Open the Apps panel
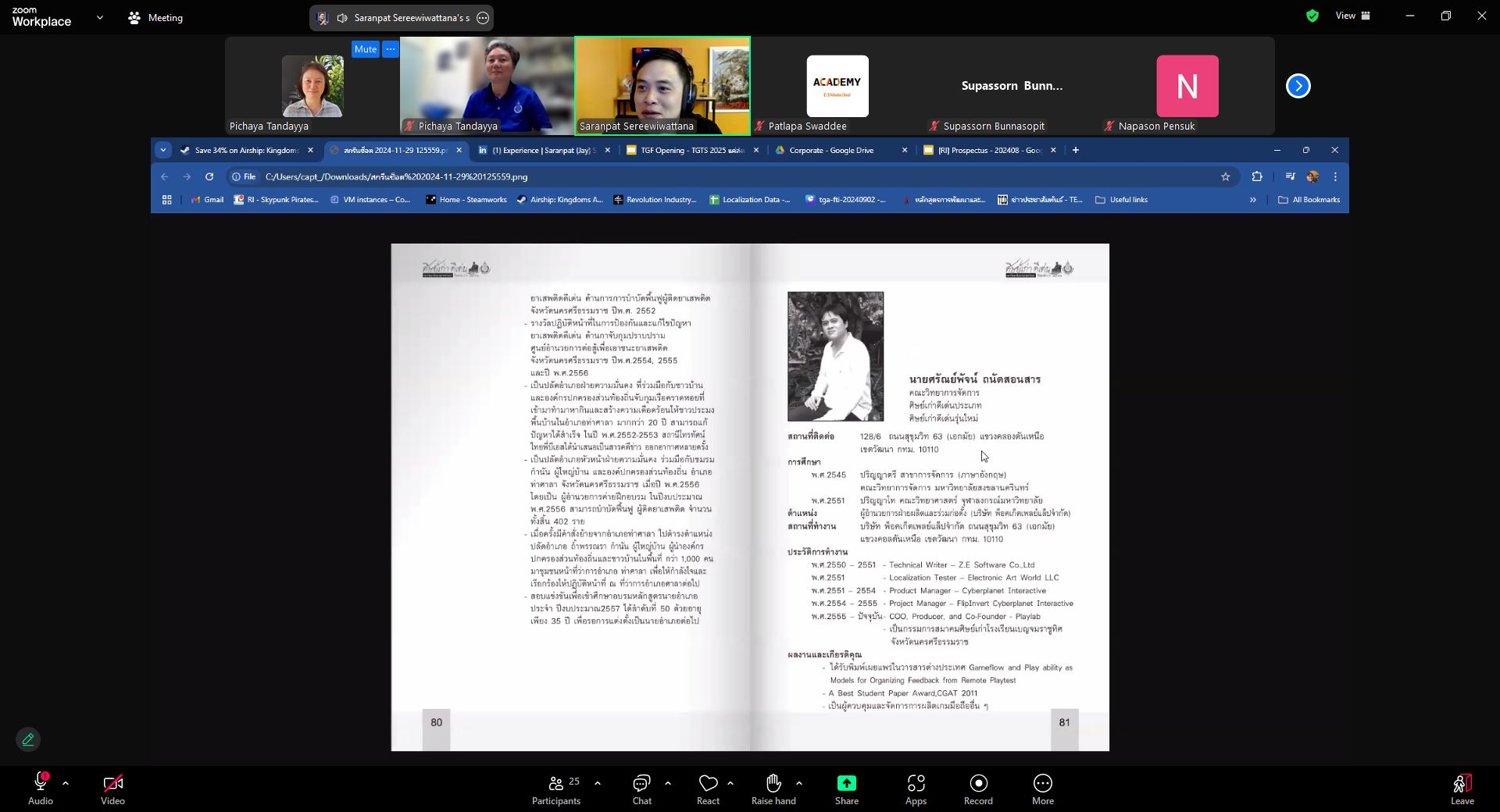 click(x=916, y=789)
